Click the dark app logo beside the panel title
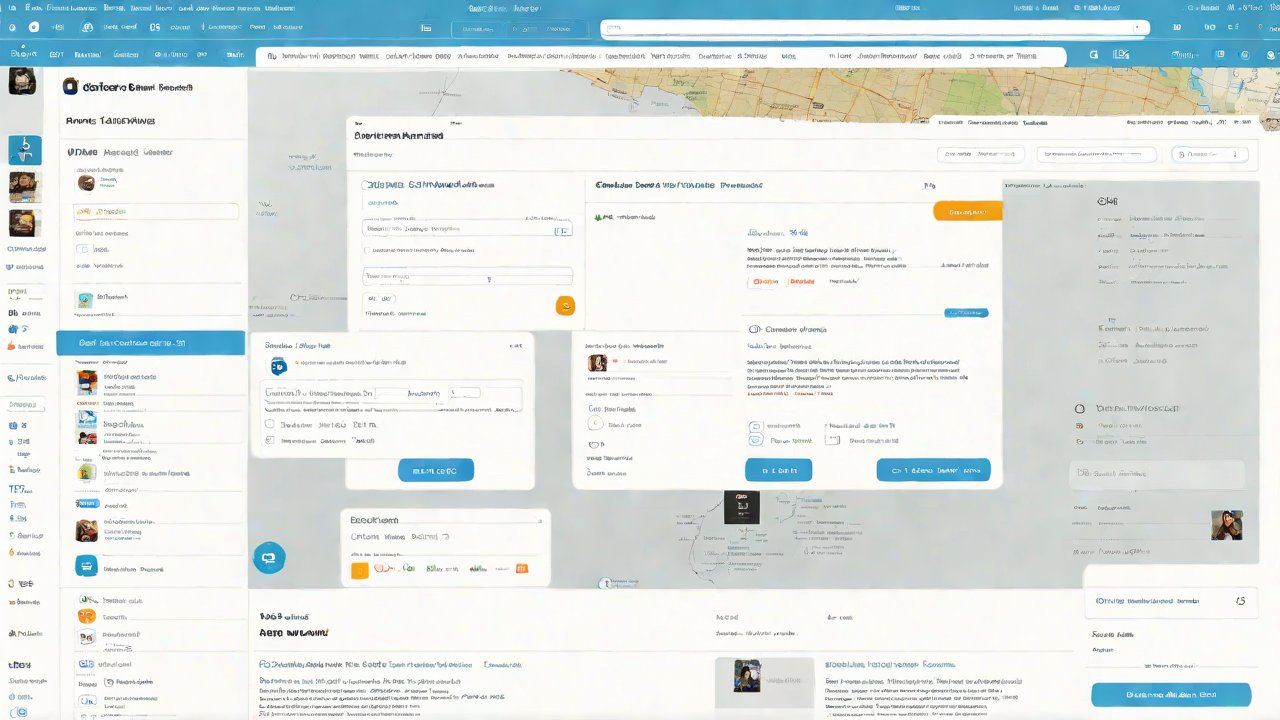 point(70,87)
